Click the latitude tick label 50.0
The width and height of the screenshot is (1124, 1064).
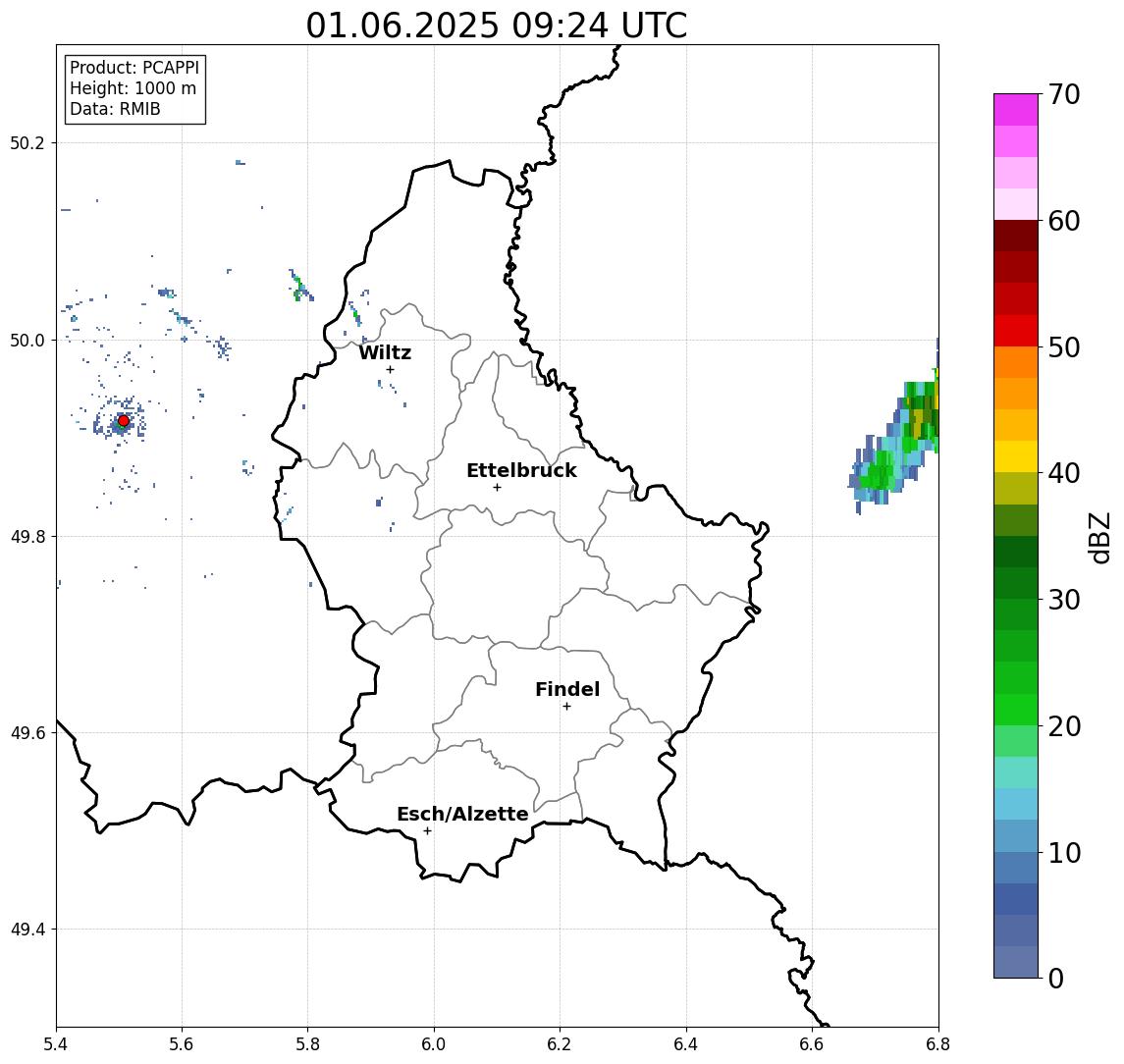click(27, 340)
